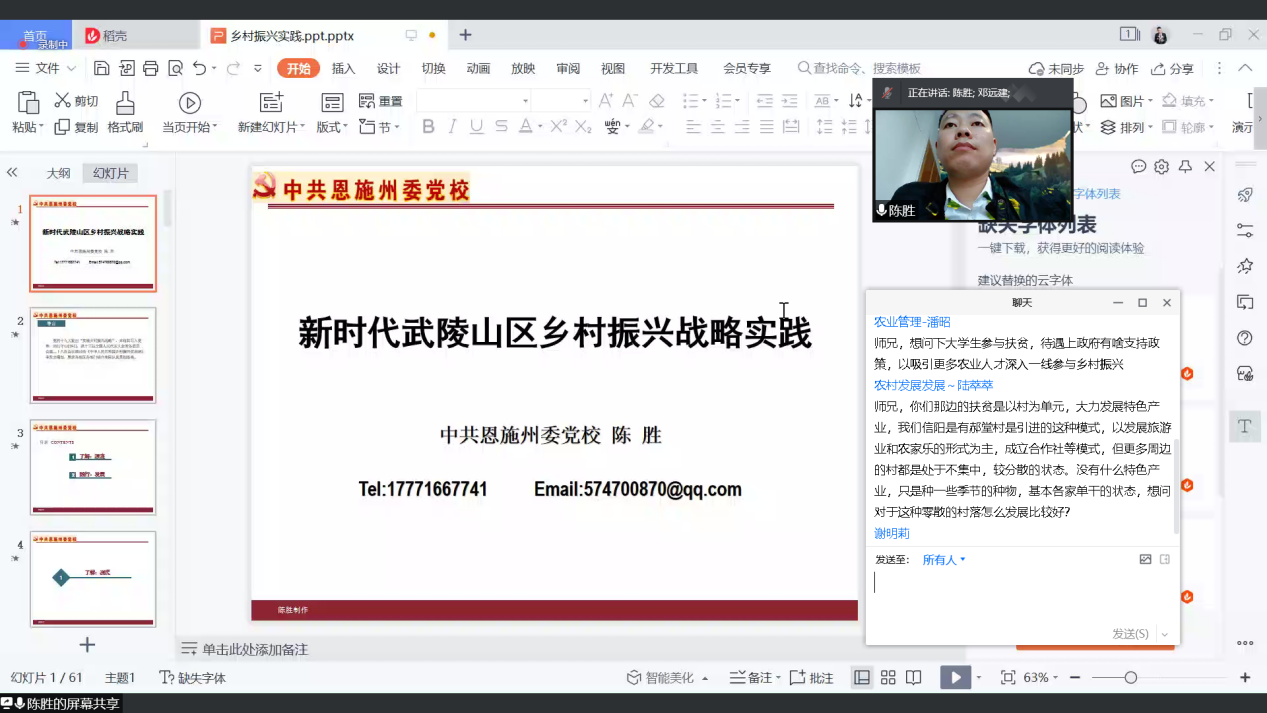
Task: Click the cut (剪切) scissors icon
Action: tap(62, 101)
